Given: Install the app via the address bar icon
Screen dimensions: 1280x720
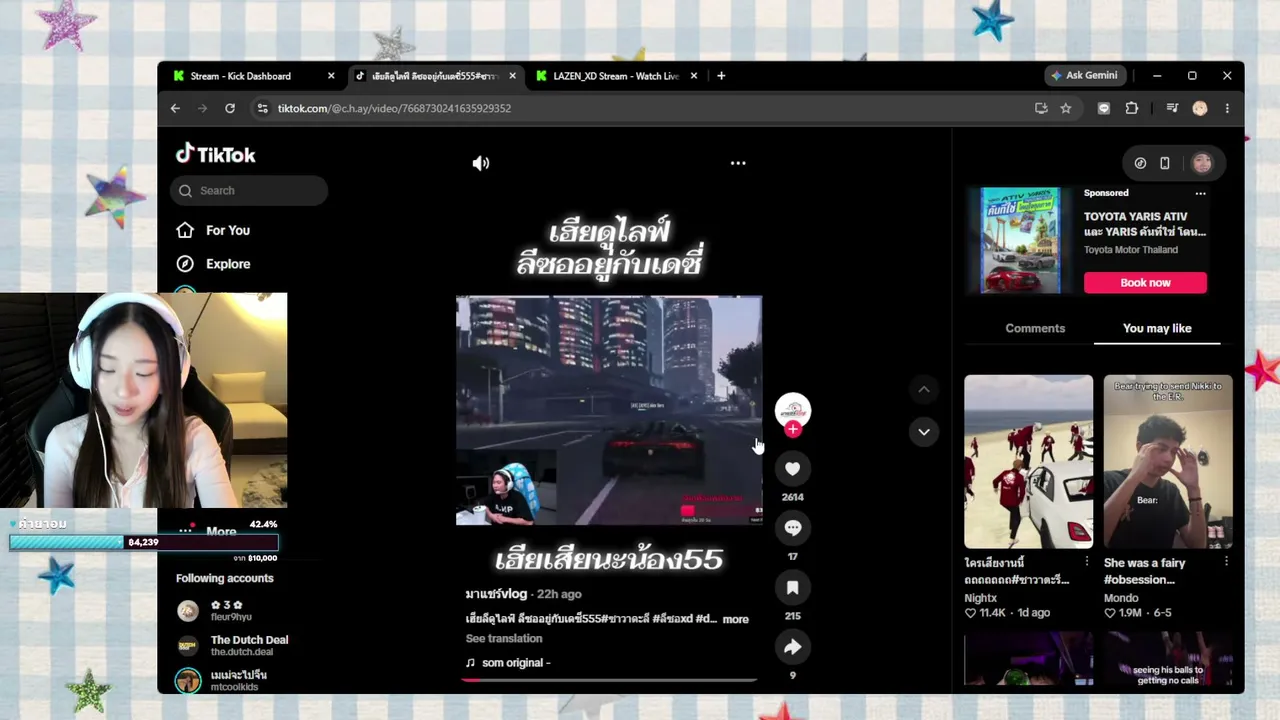Looking at the screenshot, I should [x=1041, y=108].
